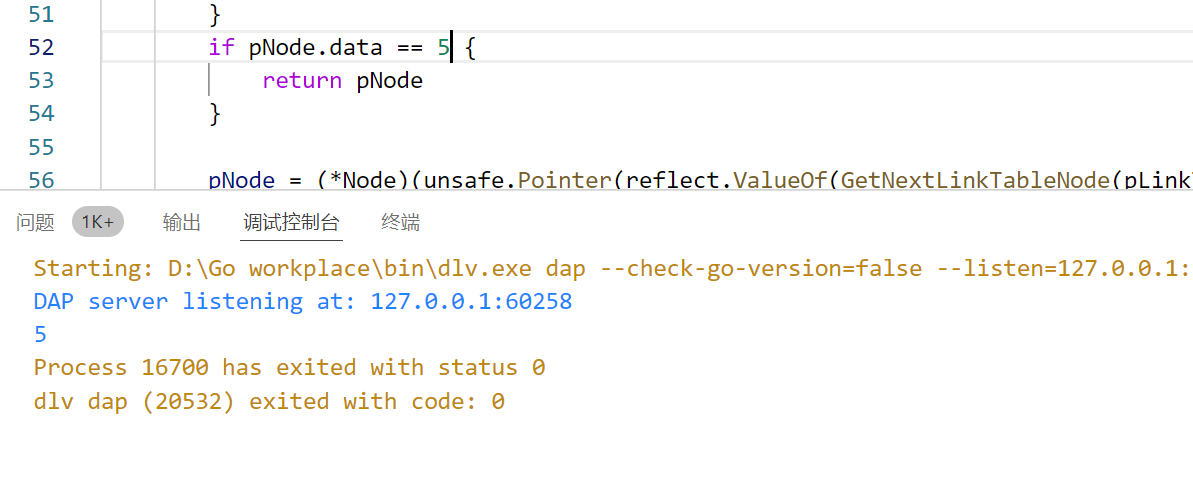Click the dlv dap exited with code line
1193x478 pixels.
tap(269, 401)
